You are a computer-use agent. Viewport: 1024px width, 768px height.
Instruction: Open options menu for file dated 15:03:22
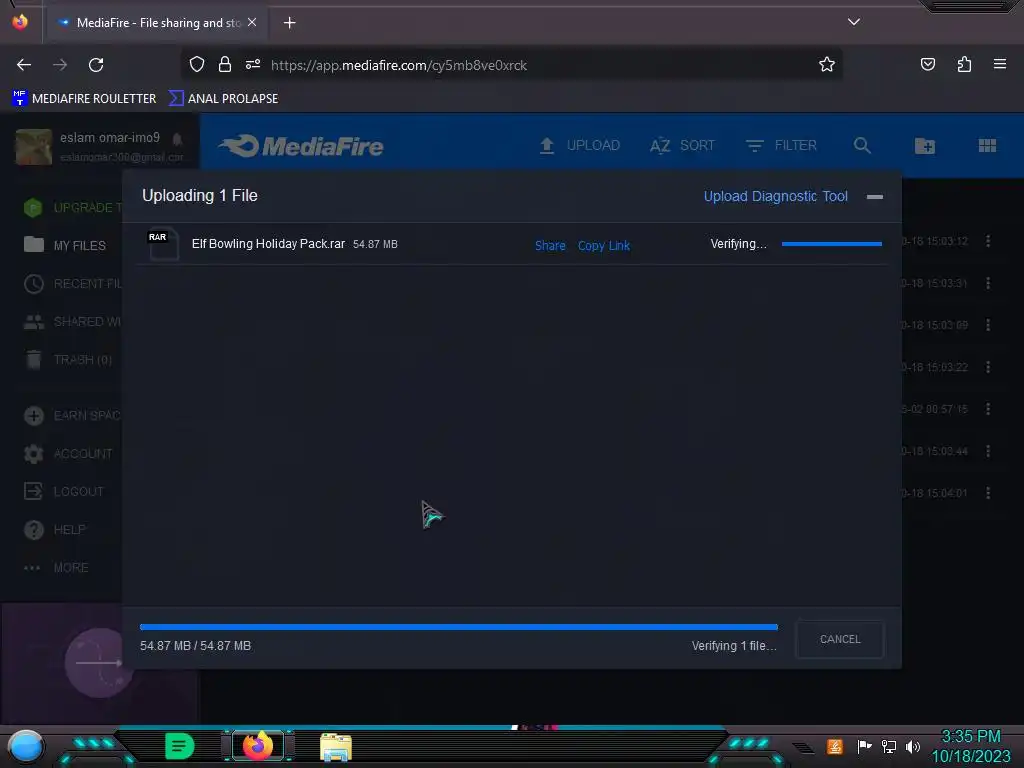(x=987, y=367)
